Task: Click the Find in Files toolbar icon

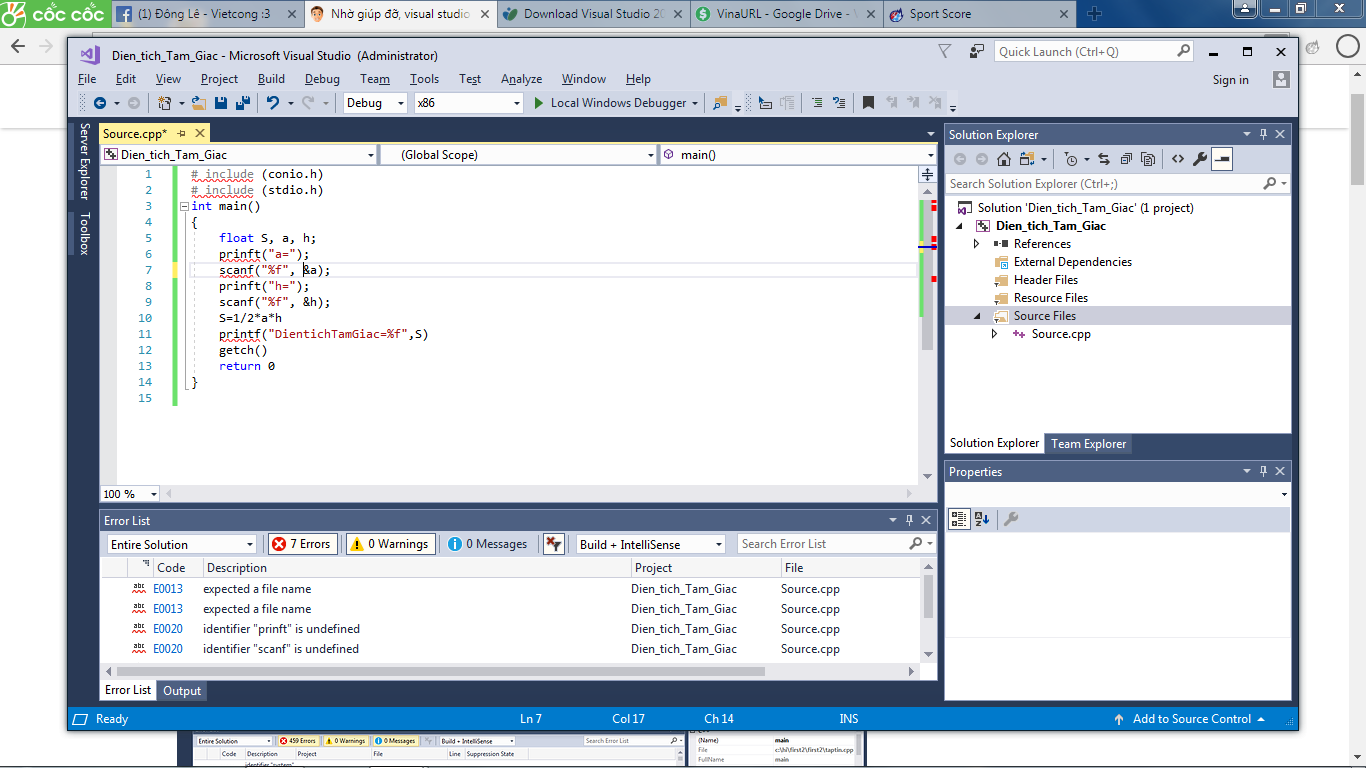Action: tap(720, 103)
